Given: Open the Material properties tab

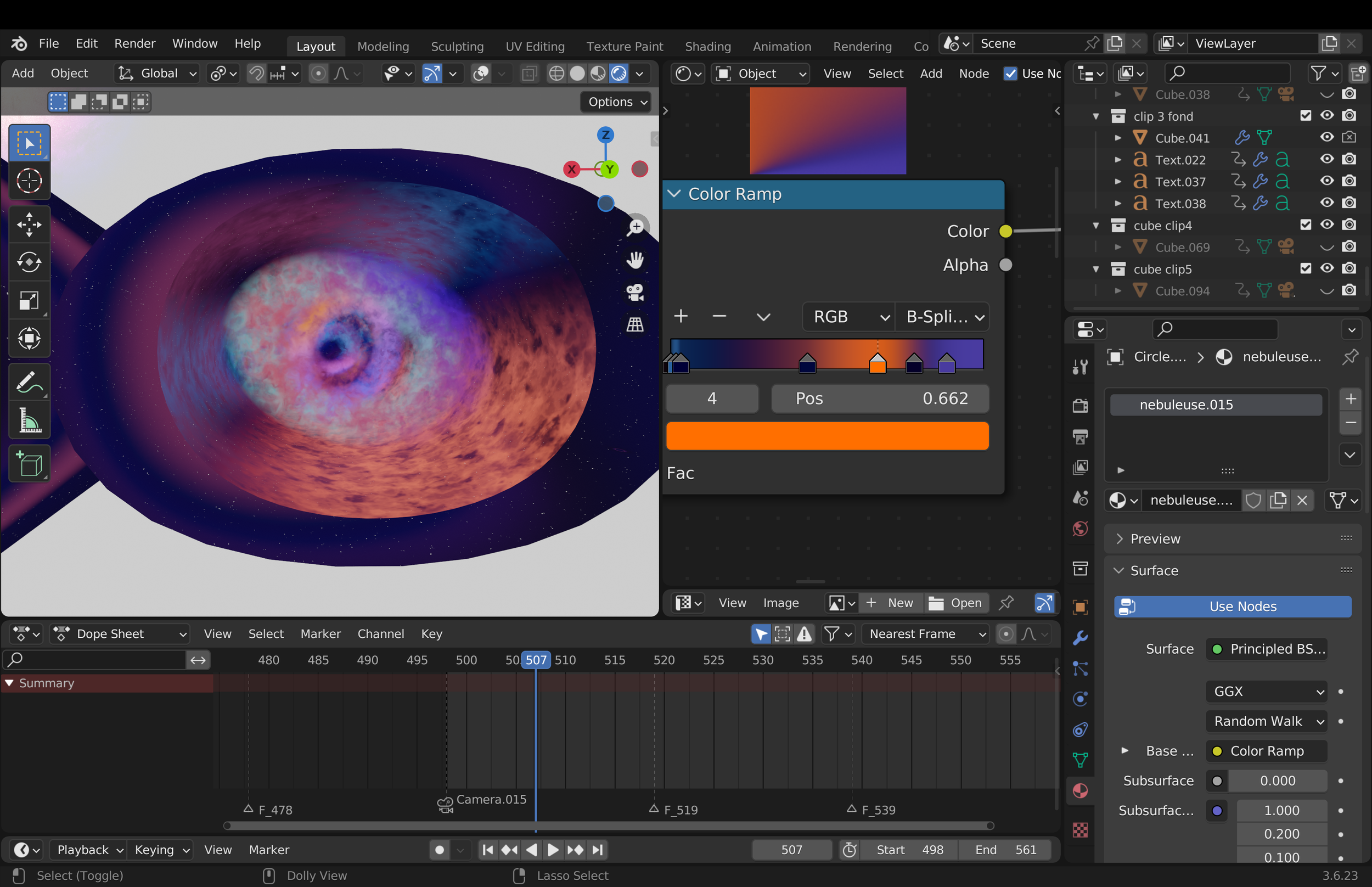Looking at the screenshot, I should click(x=1080, y=791).
